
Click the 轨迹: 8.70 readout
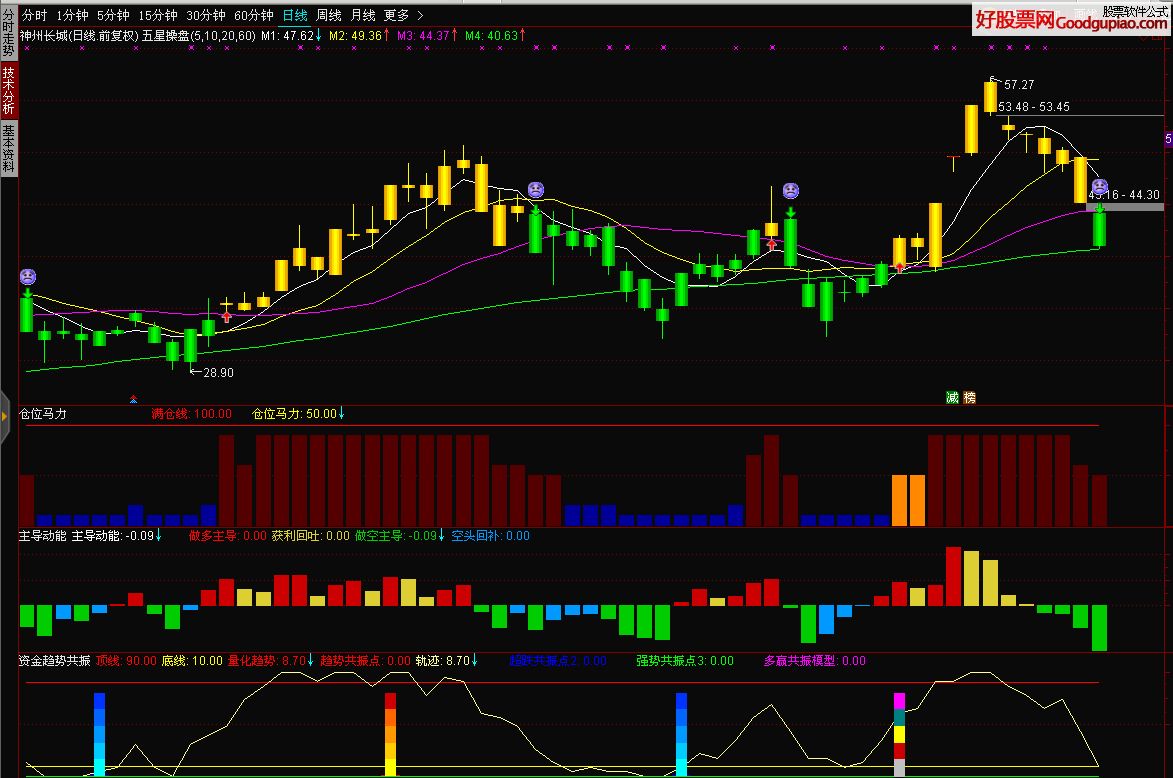click(x=447, y=661)
